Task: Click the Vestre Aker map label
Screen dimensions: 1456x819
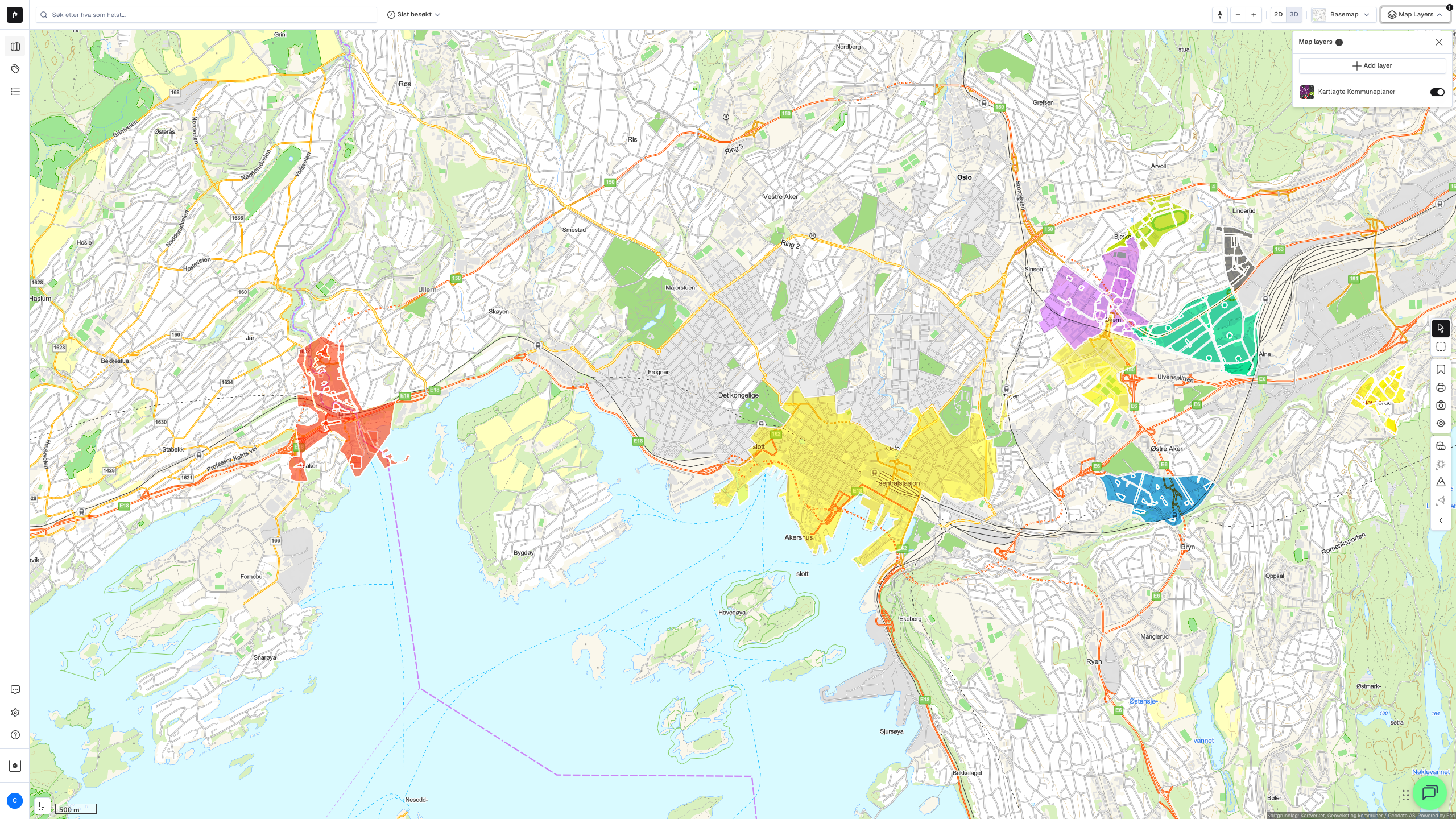Action: click(x=780, y=197)
